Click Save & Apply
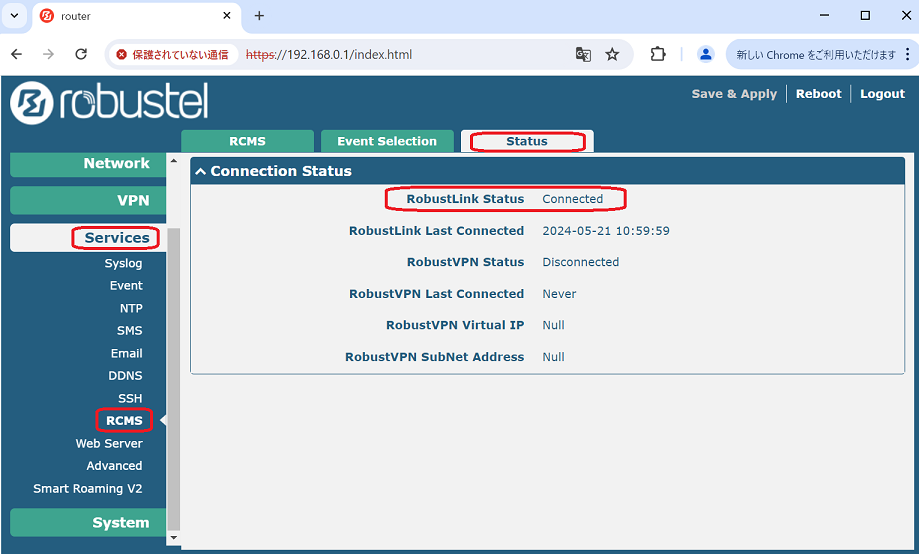Screen dimensions: 919x554 click(x=734, y=94)
